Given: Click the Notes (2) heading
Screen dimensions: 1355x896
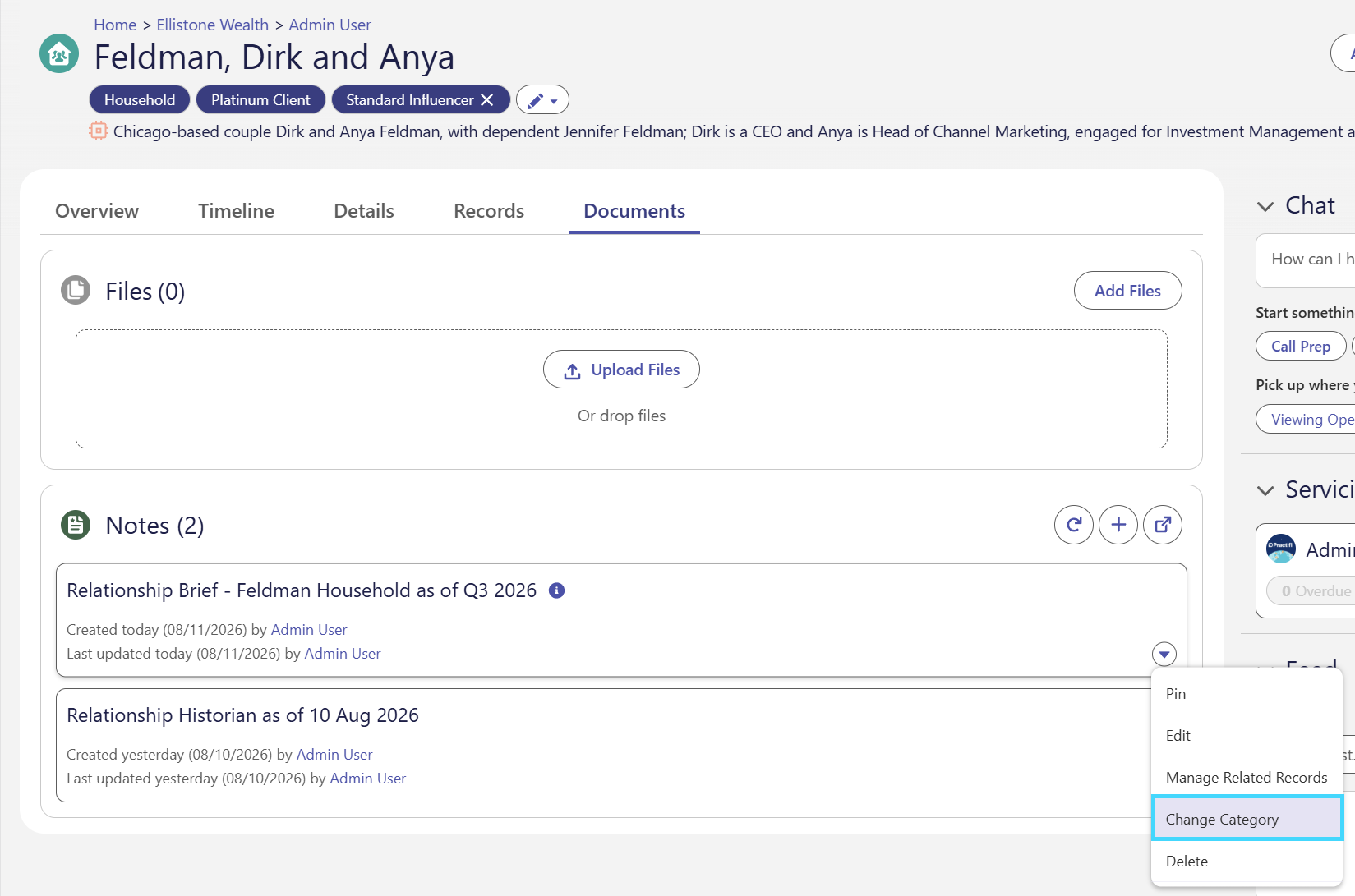Looking at the screenshot, I should [154, 526].
